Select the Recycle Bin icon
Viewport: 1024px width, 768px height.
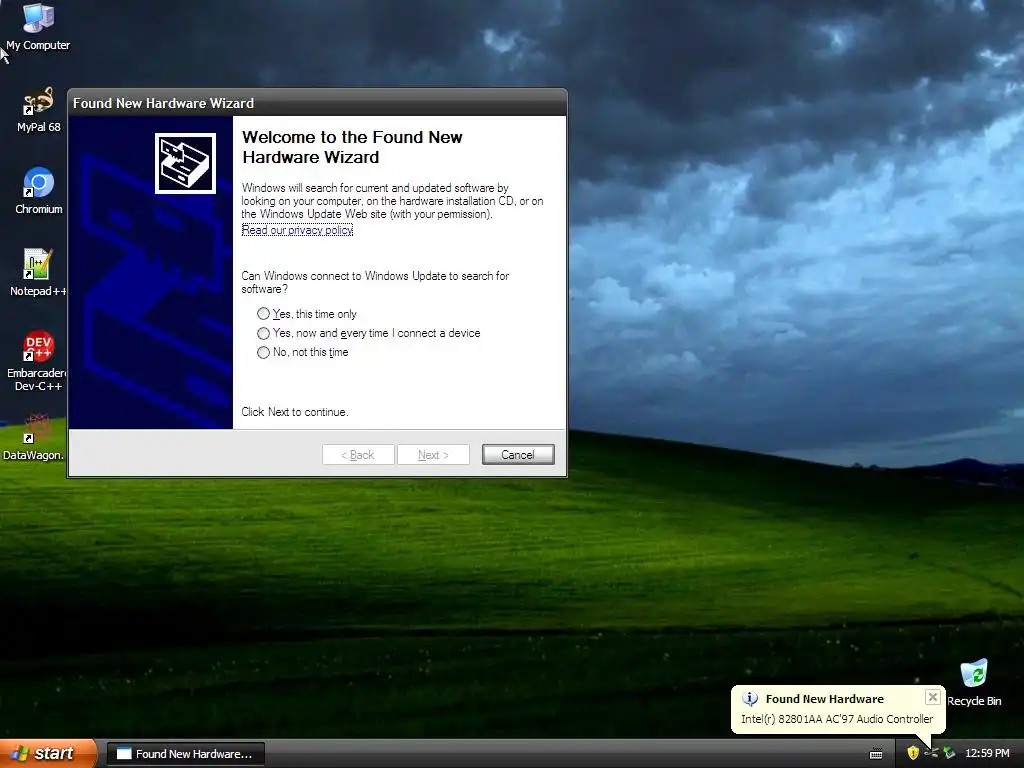[x=974, y=682]
